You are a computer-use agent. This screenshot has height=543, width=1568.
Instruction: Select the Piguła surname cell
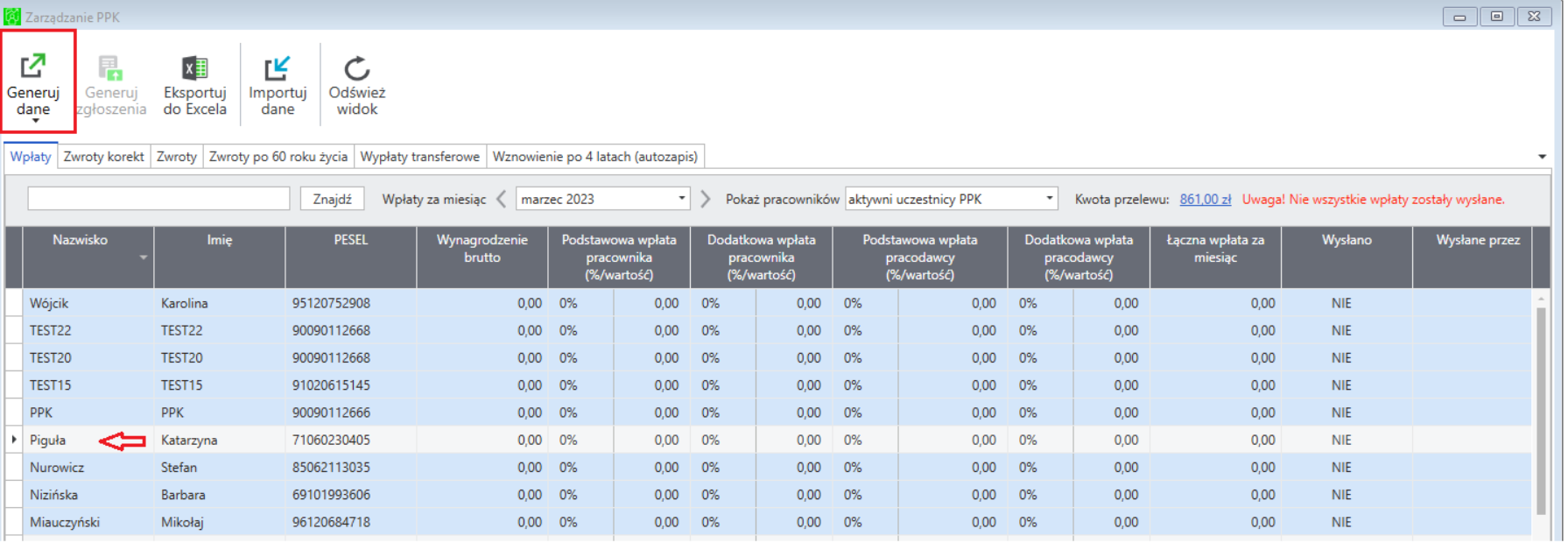coord(88,440)
